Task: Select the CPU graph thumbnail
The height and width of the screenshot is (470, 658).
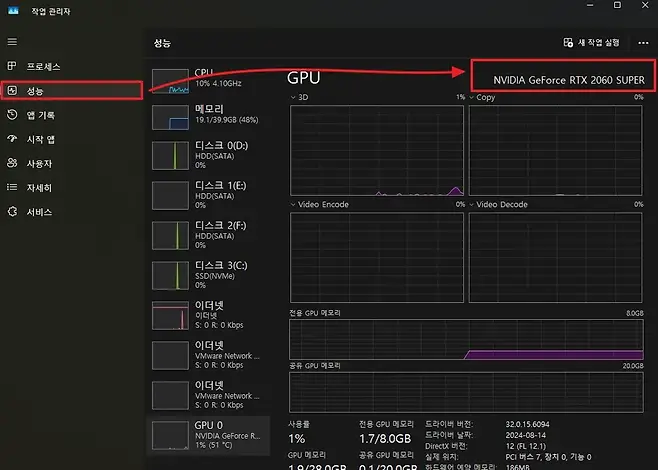Action: pos(170,81)
